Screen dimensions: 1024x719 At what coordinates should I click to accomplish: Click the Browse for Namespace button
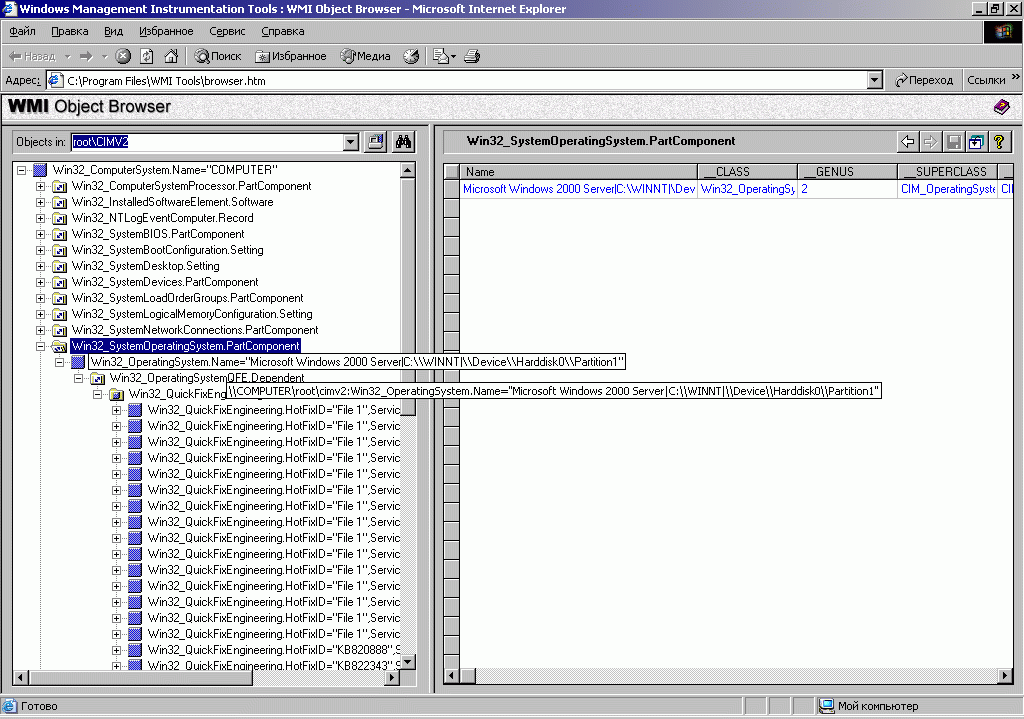point(376,142)
